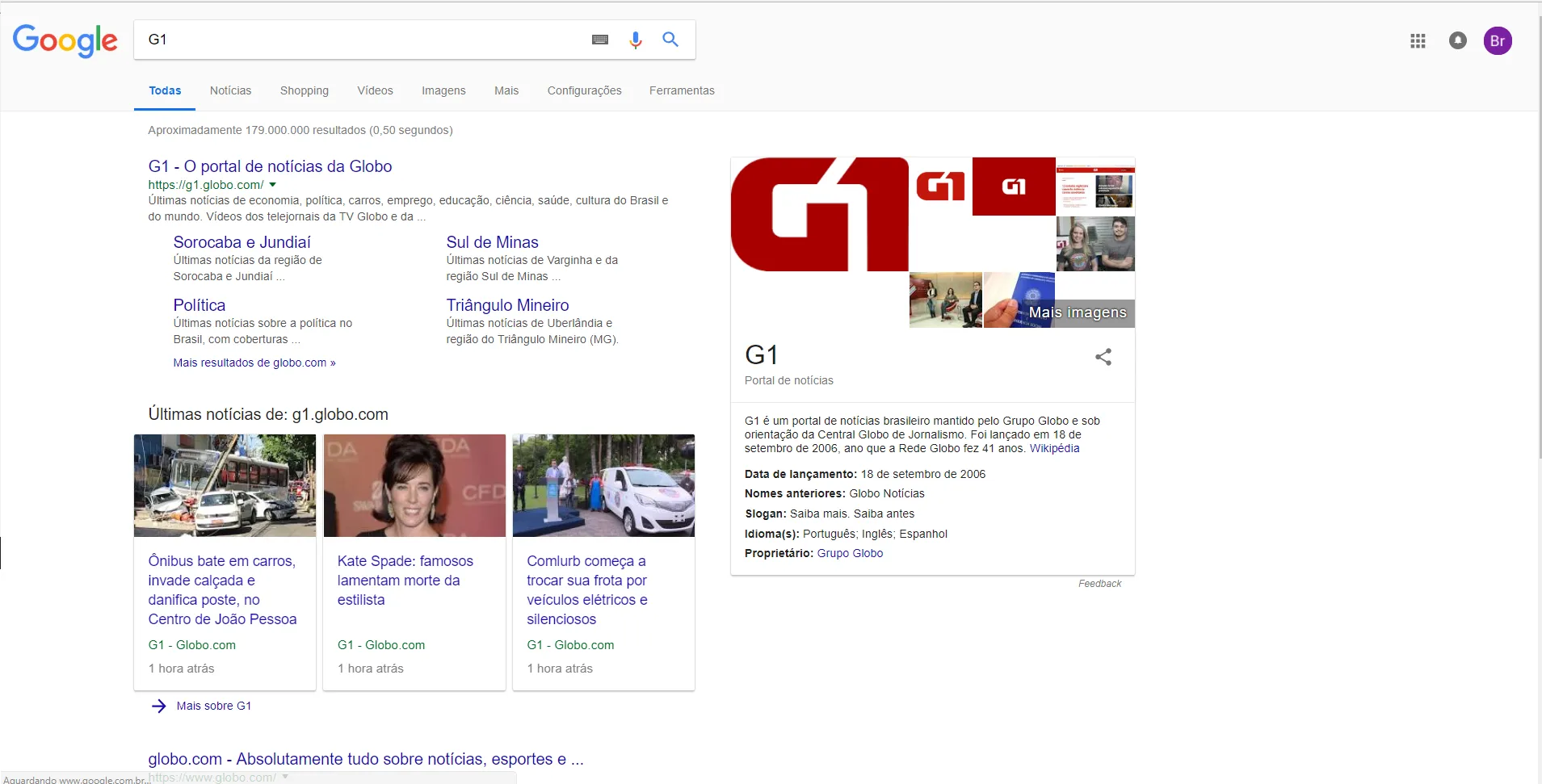The image size is (1542, 784).
Task: Expand the g1.globo.com URL dropdown arrow
Action: click(272, 185)
